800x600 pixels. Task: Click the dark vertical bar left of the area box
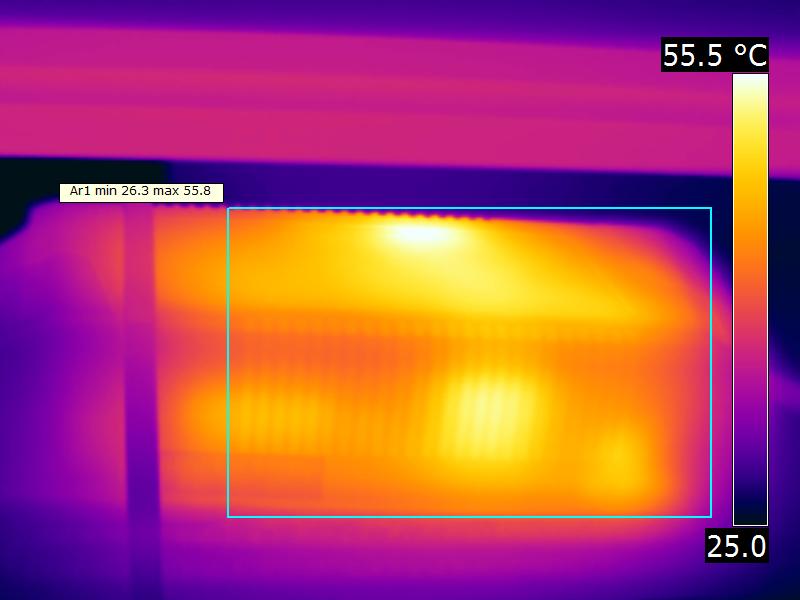[x=138, y=400]
